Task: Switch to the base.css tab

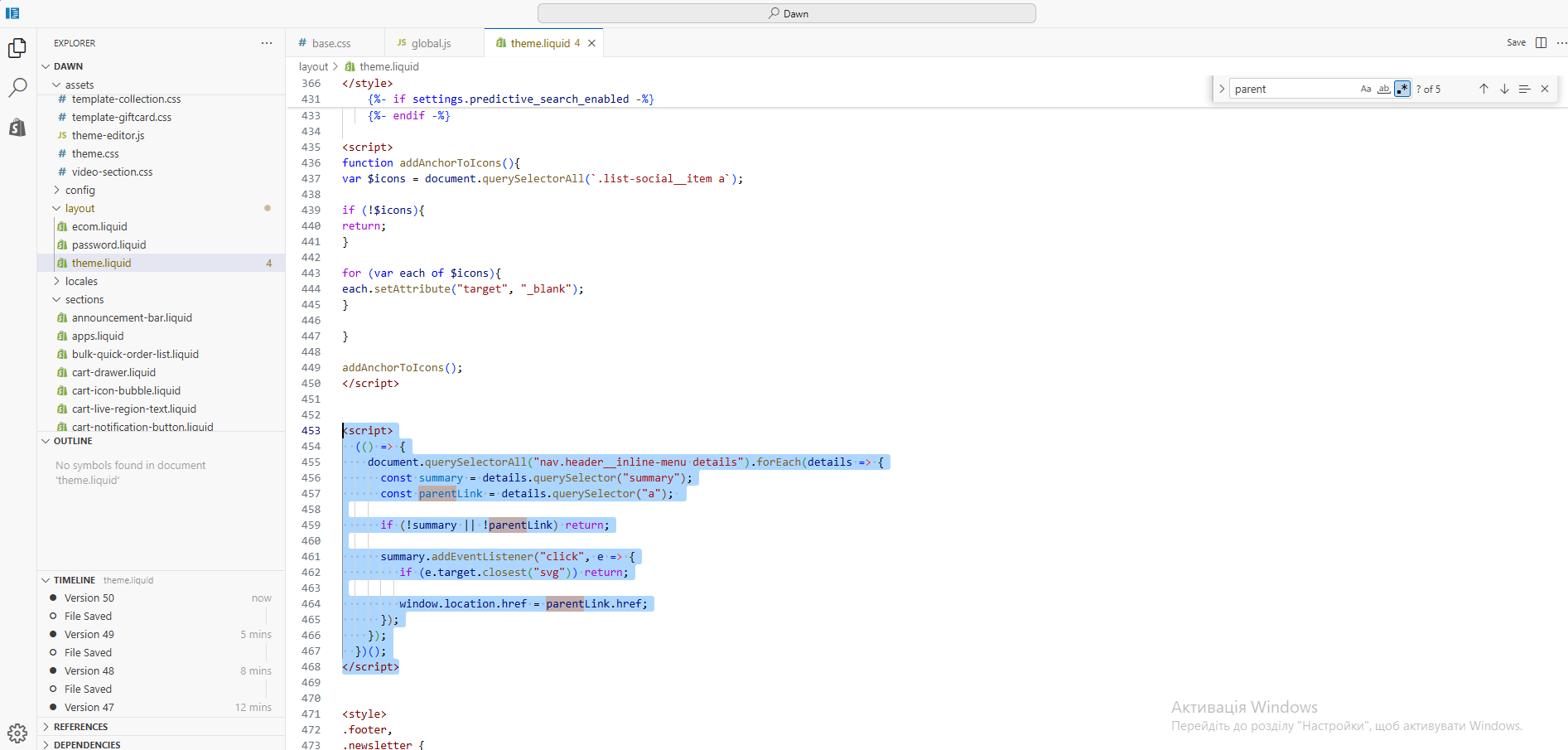Action: 331,43
